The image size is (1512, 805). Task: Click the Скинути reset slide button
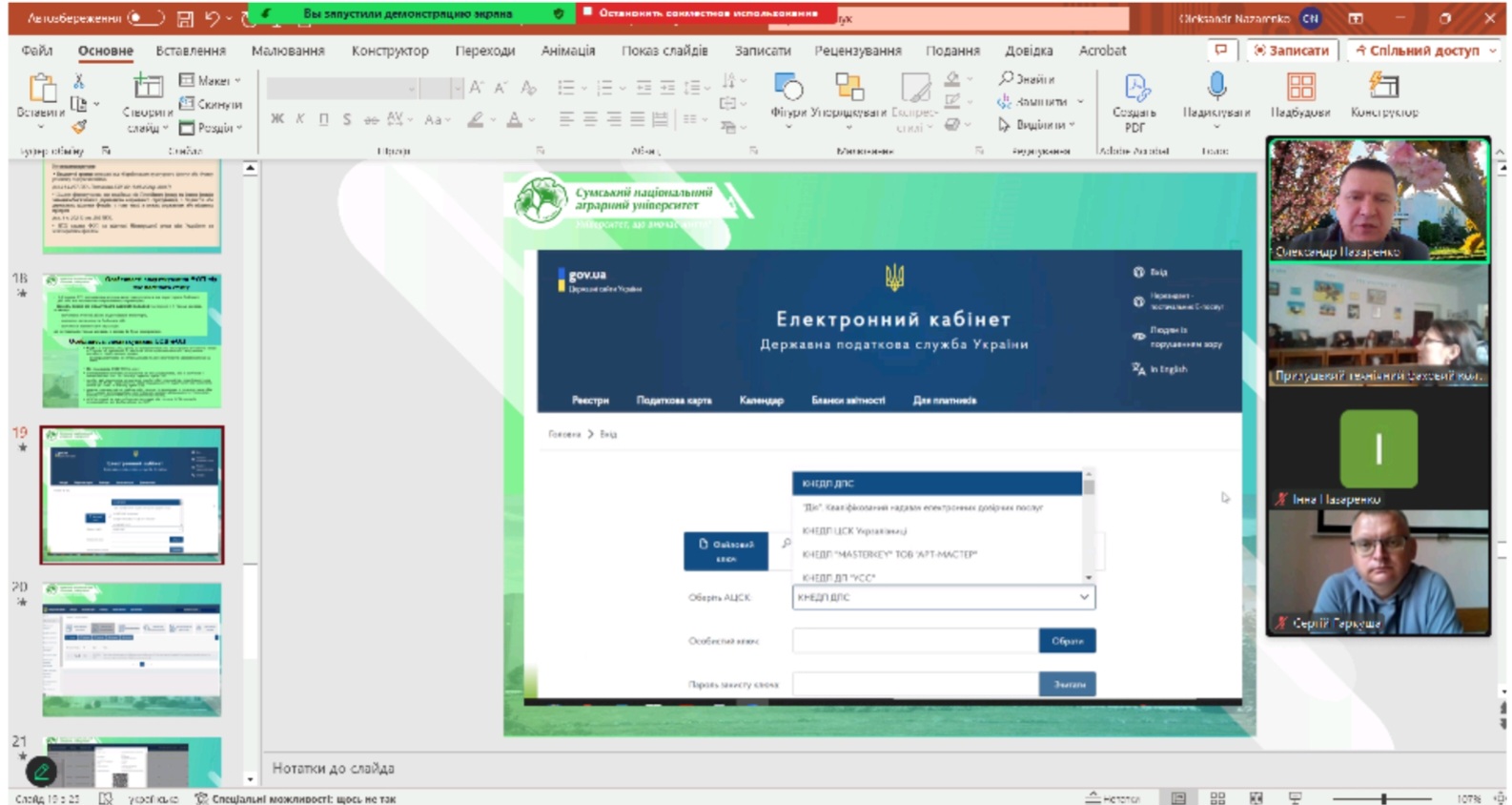211,103
